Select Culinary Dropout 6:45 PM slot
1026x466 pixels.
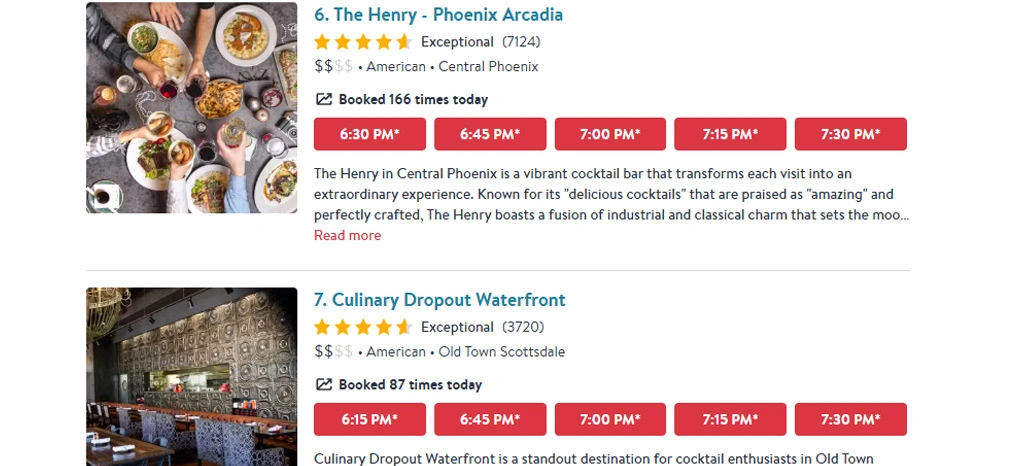pos(490,419)
